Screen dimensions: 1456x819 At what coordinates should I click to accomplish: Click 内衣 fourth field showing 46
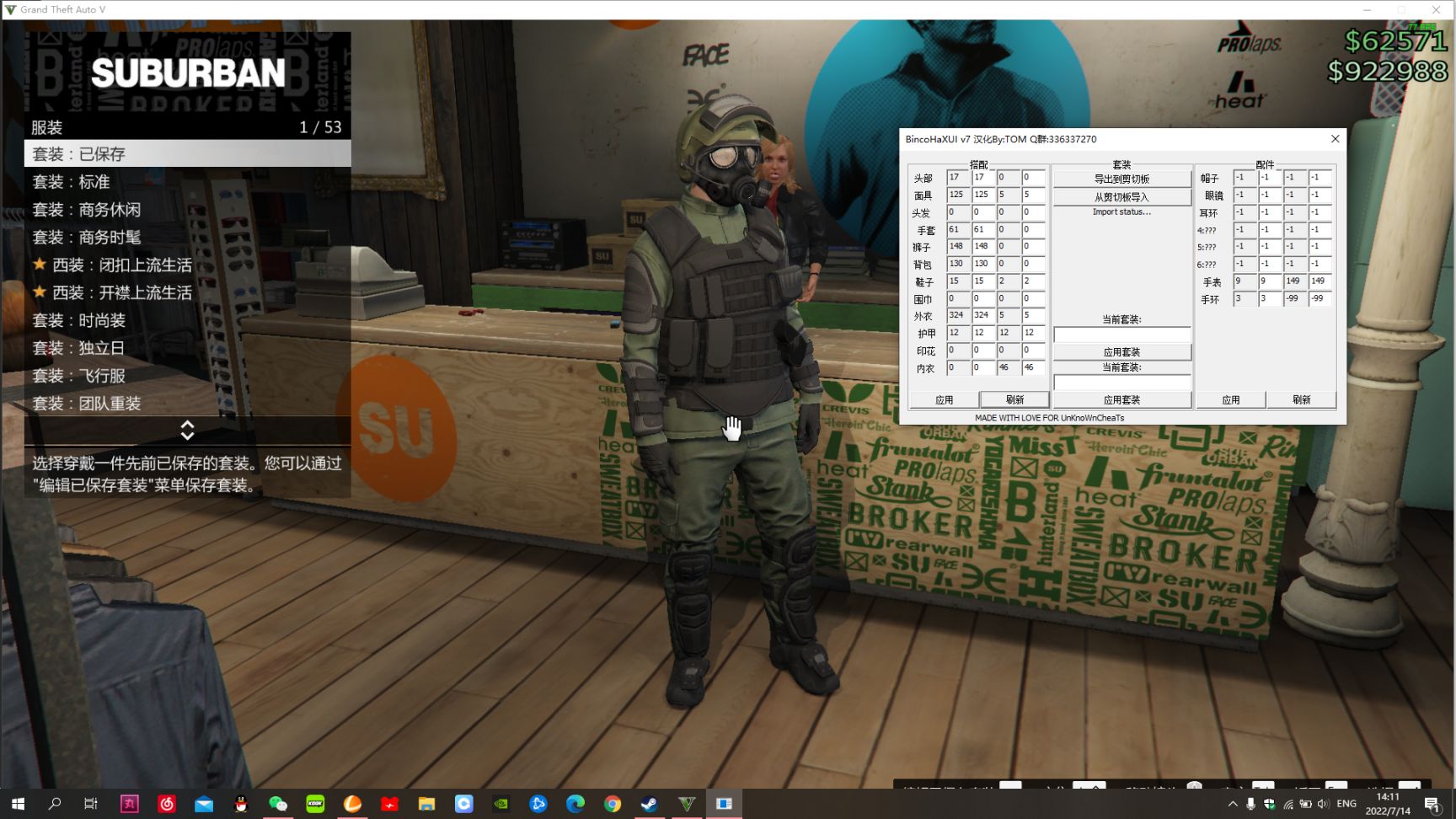1033,367
